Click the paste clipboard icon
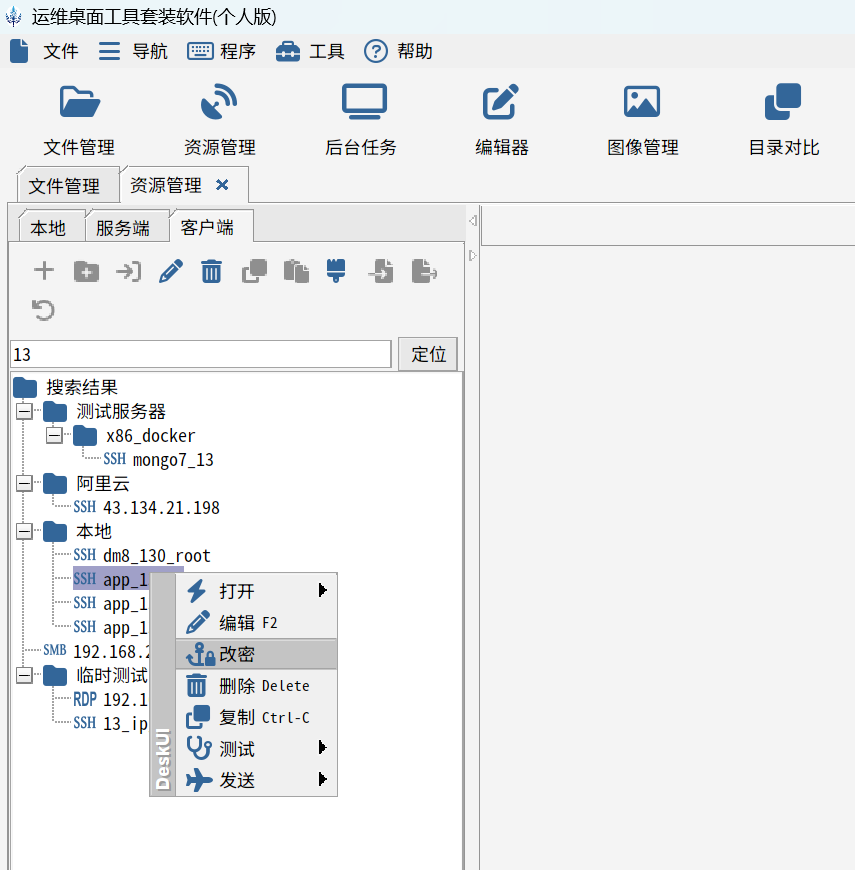 coord(296,271)
